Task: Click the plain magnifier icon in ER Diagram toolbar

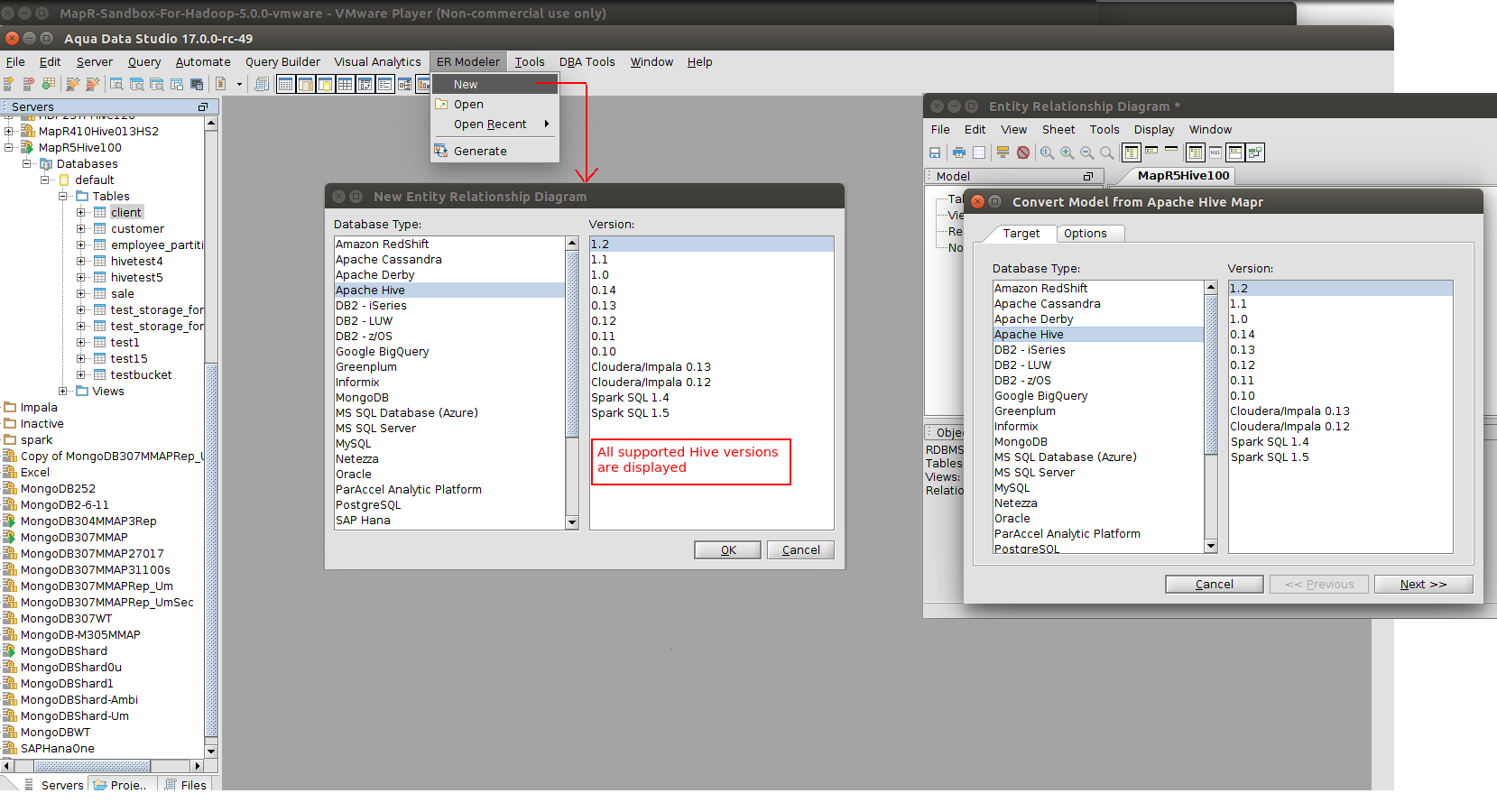Action: (1106, 152)
